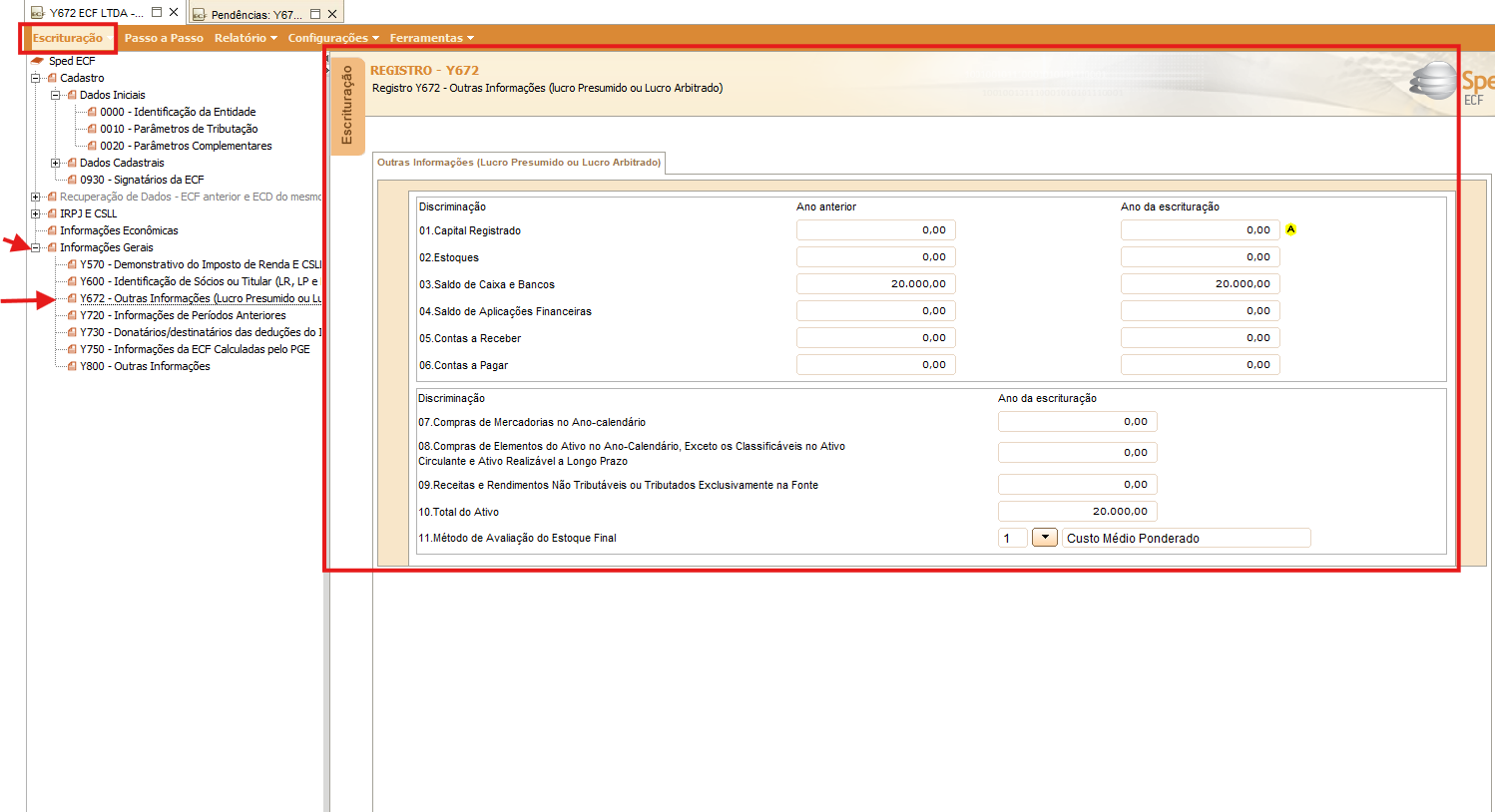Click the document icon next to Y570 Demonstrativo

pos(72,264)
